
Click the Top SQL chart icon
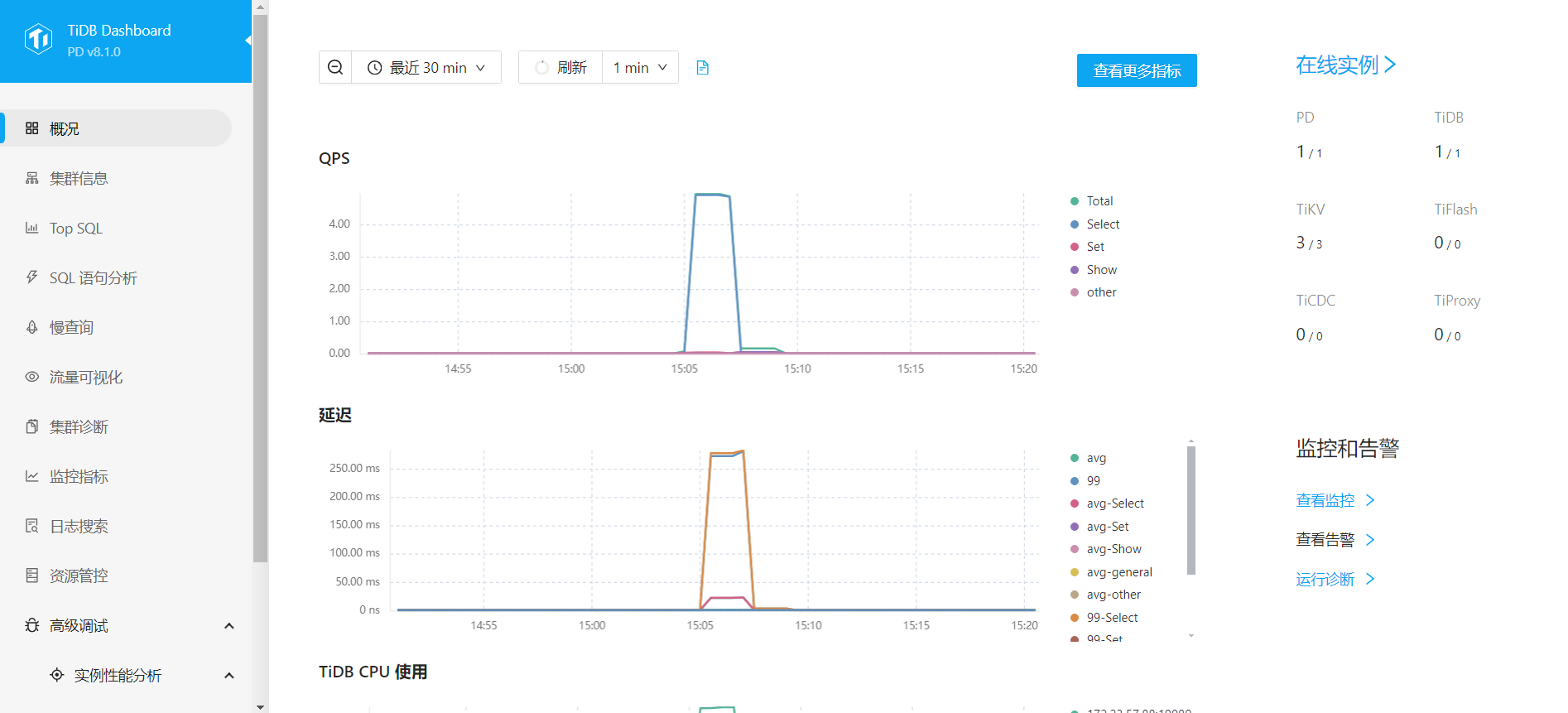(x=32, y=229)
